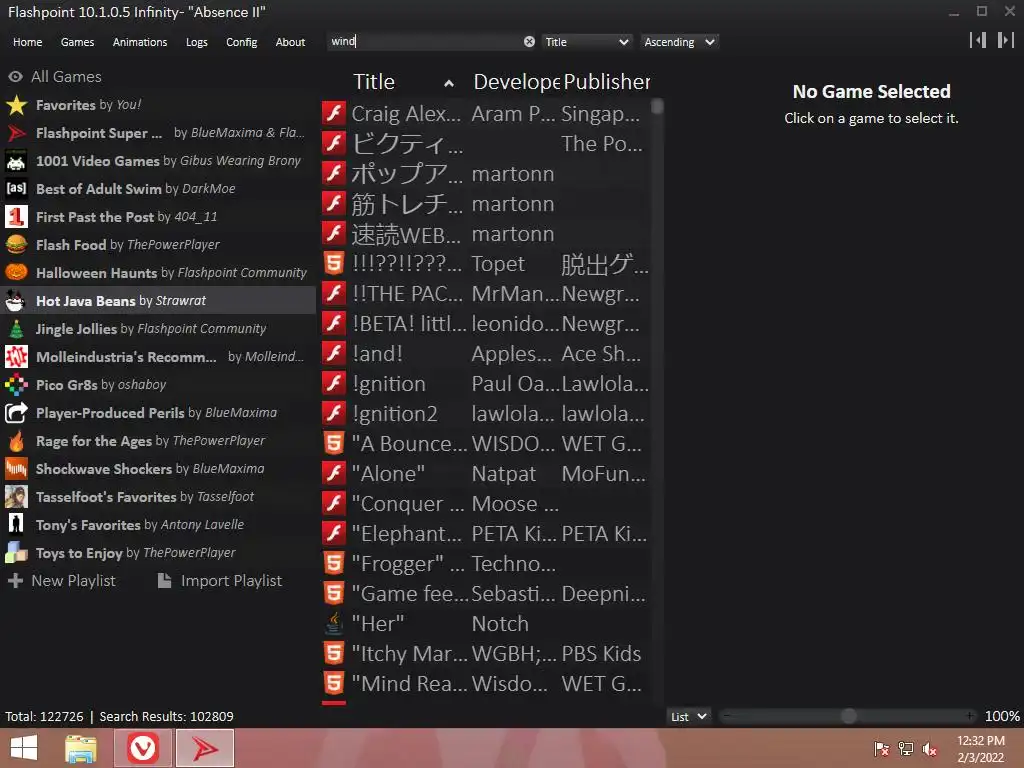
Task: Click the Rage for the Ages flame icon
Action: point(16,441)
